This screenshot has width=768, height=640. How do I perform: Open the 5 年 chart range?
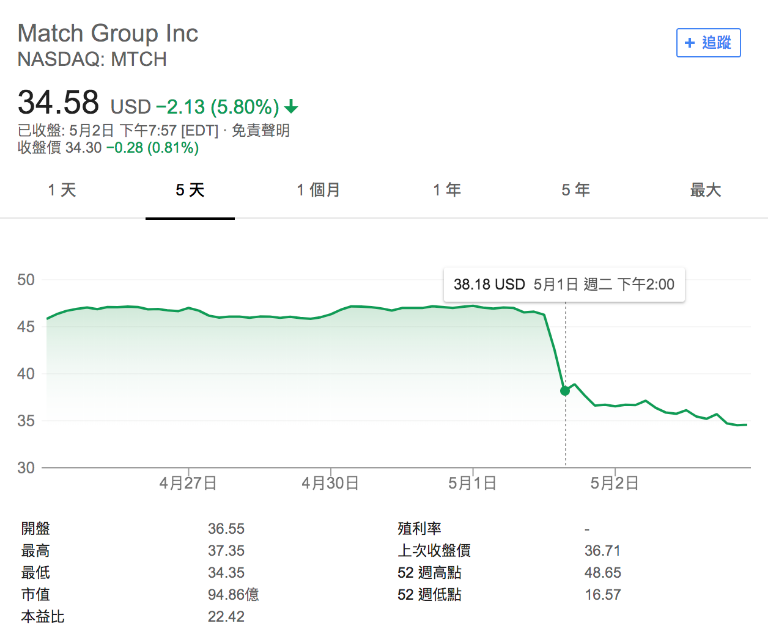coord(575,190)
